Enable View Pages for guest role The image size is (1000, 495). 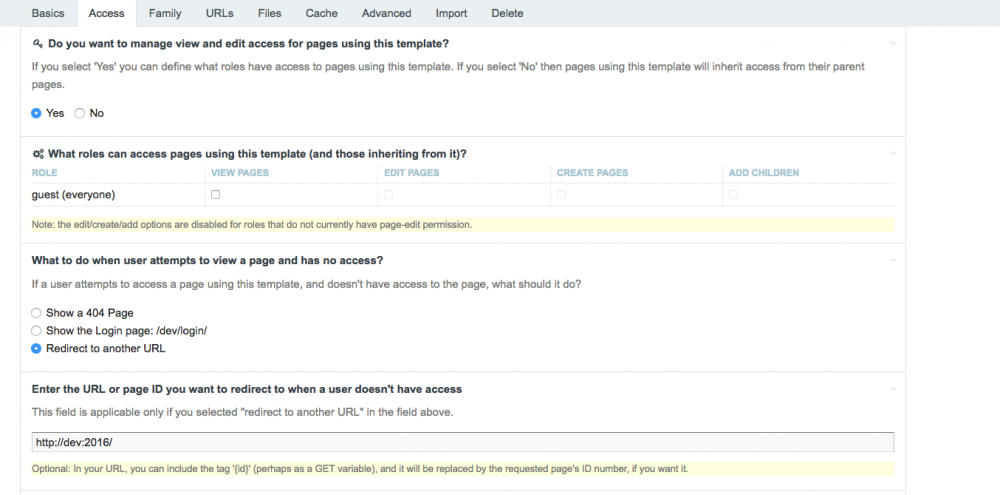[x=215, y=195]
